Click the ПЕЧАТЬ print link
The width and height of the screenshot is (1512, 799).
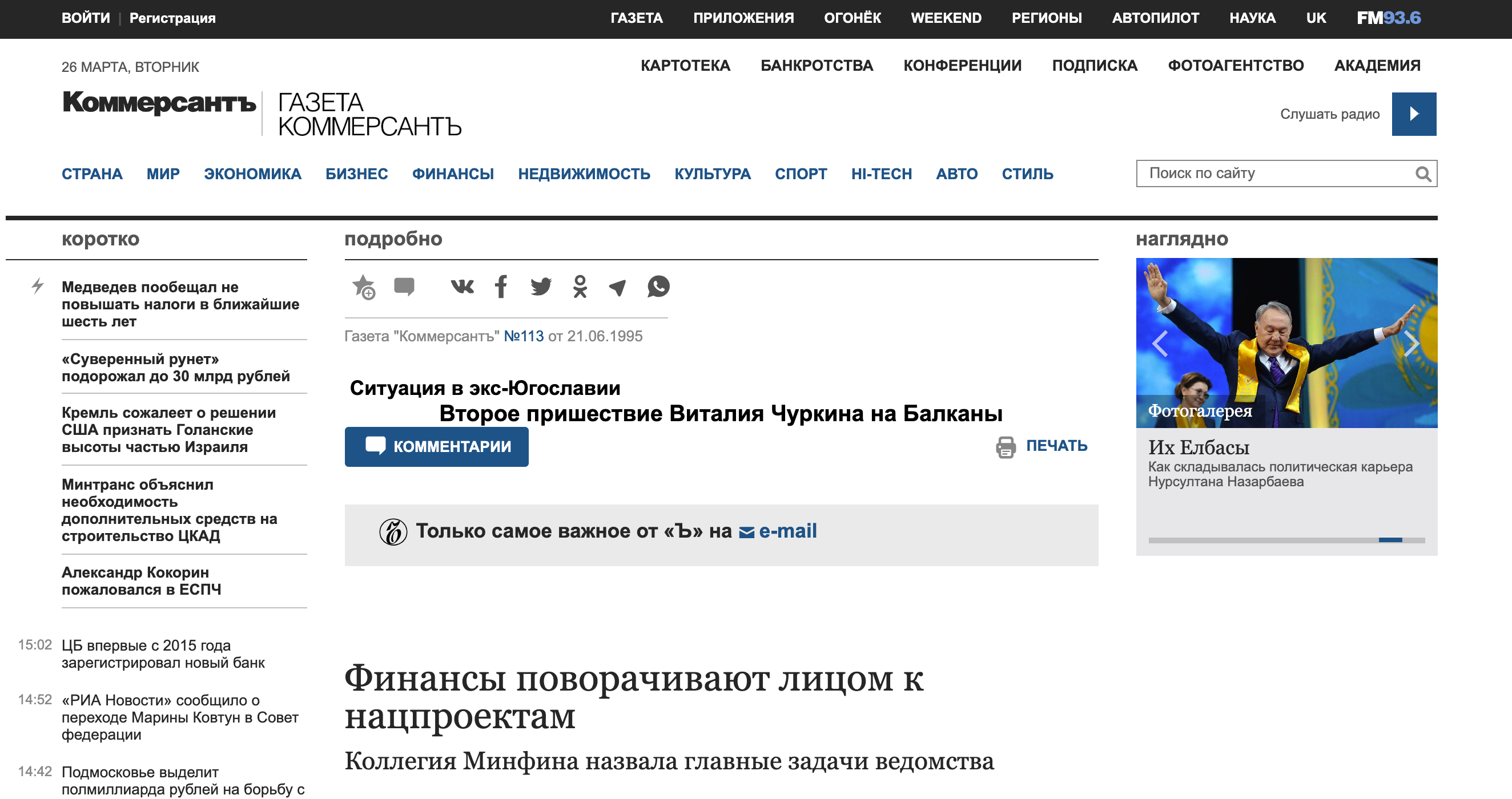(1055, 446)
